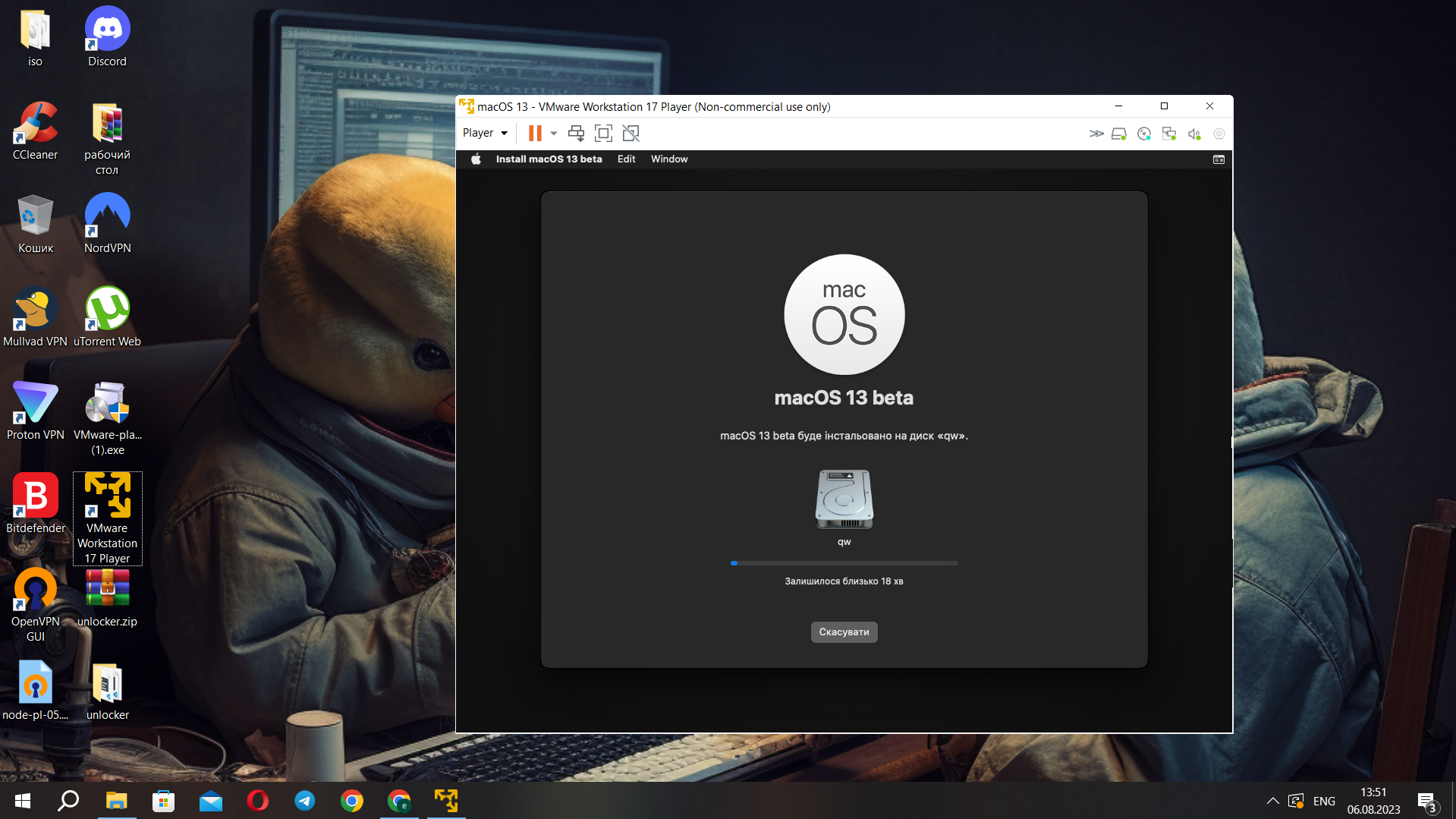Open the hard disk device icon in VMware toolbar
The width and height of the screenshot is (1456, 819).
(x=1119, y=134)
